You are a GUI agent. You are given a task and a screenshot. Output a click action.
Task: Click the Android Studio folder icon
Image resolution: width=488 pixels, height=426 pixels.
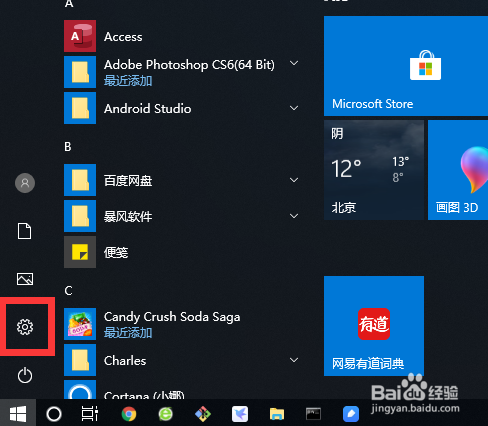point(80,108)
